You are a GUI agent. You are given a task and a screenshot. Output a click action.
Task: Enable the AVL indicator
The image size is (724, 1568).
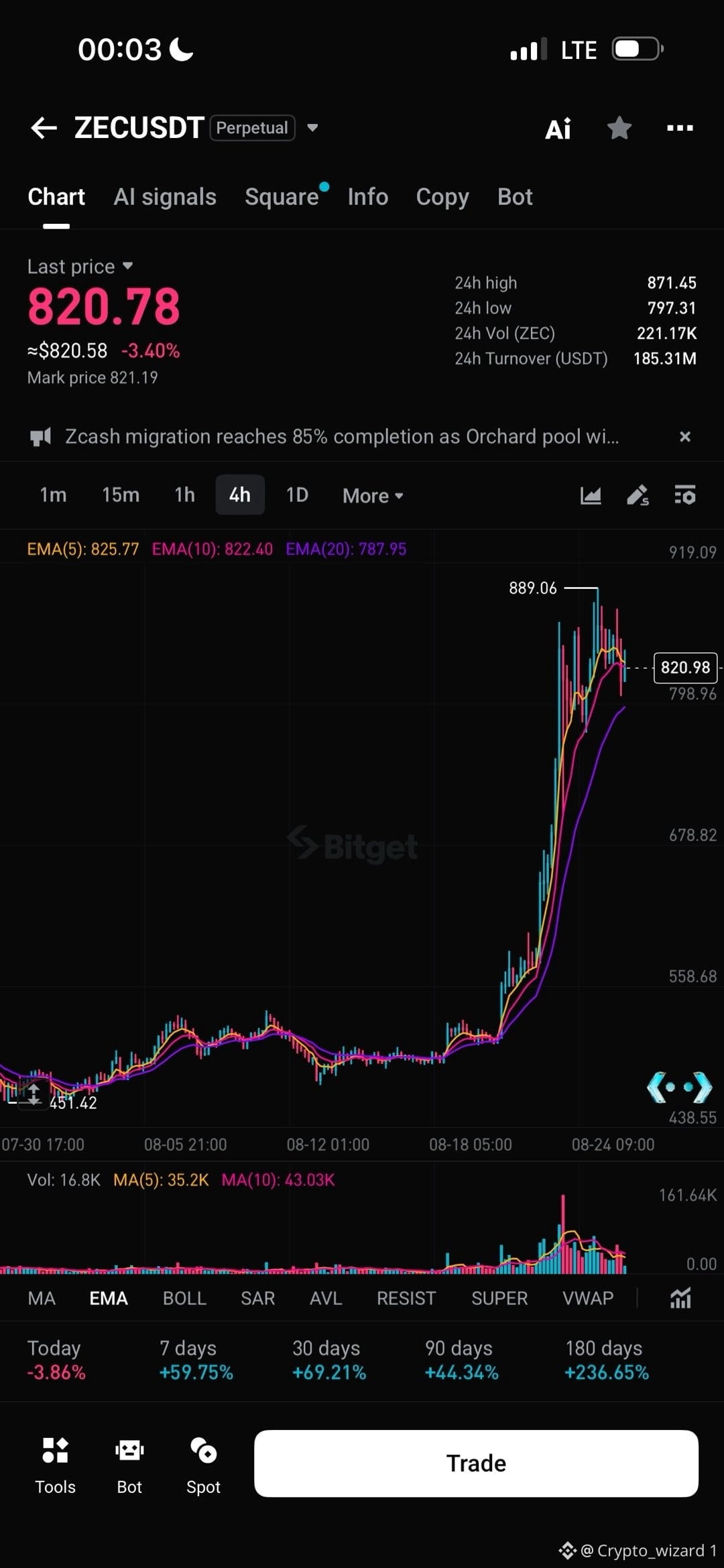[x=326, y=1299]
